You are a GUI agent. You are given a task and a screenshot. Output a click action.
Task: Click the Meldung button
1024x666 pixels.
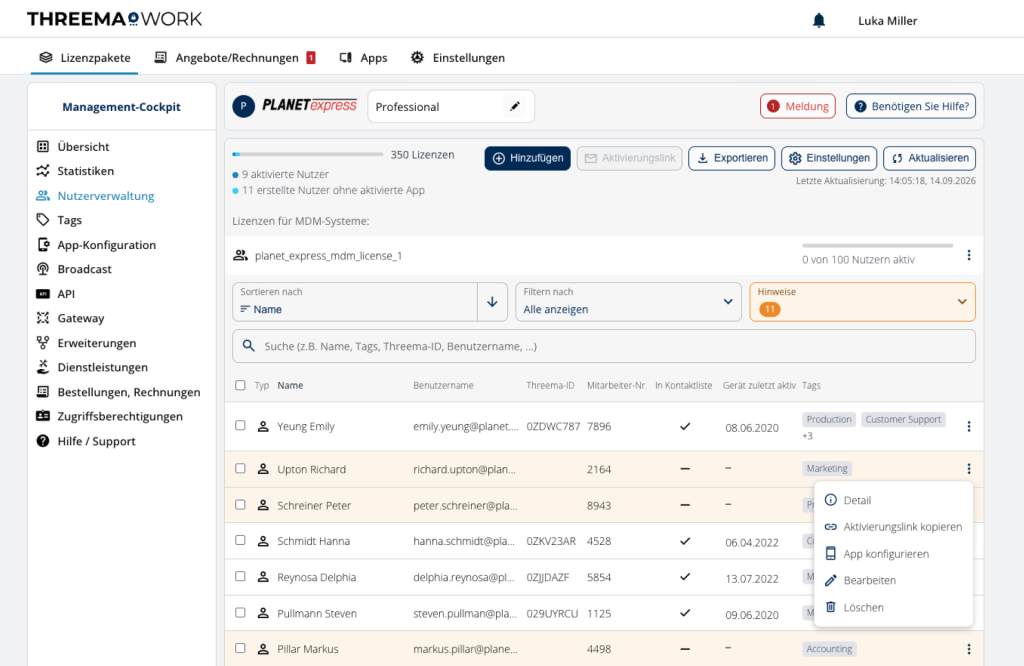[798, 106]
